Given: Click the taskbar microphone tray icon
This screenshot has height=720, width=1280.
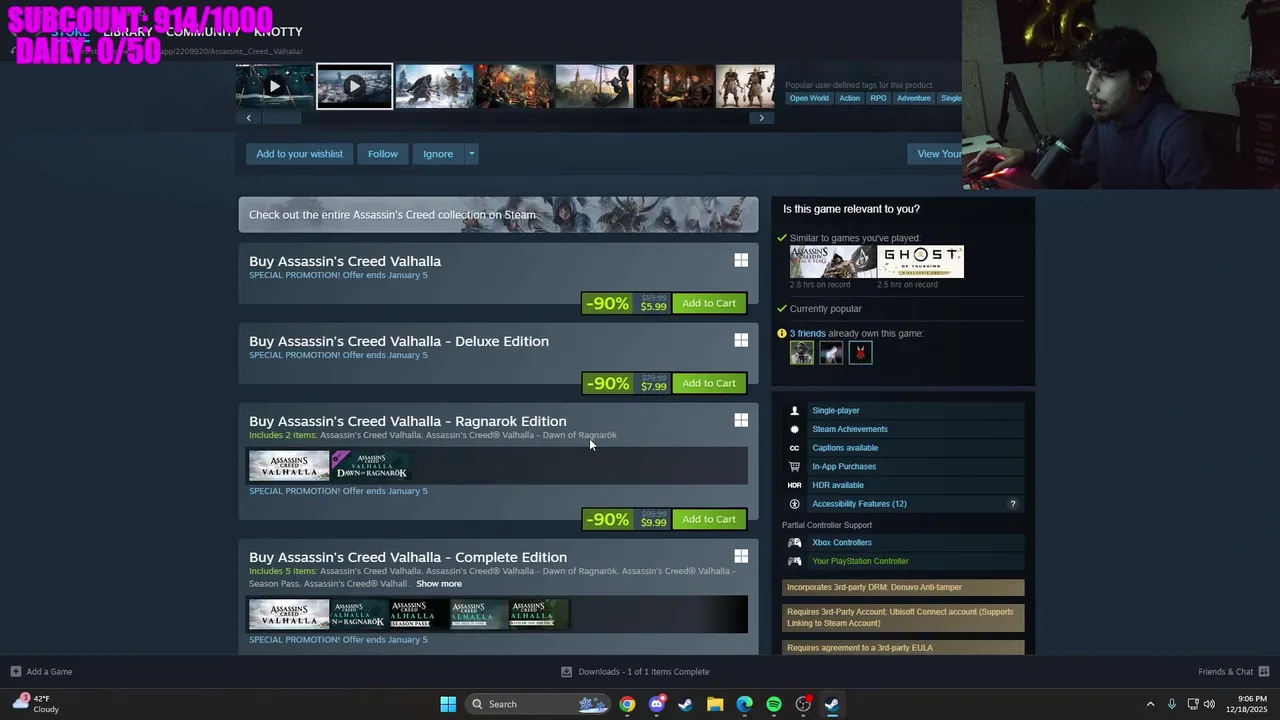Looking at the screenshot, I should click(1172, 704).
